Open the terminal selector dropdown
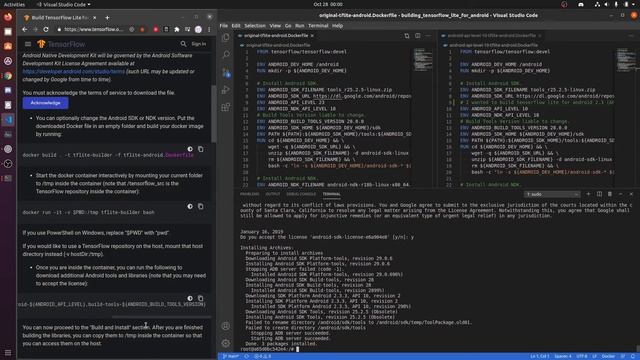This screenshot has height=360, width=640. coord(552,194)
